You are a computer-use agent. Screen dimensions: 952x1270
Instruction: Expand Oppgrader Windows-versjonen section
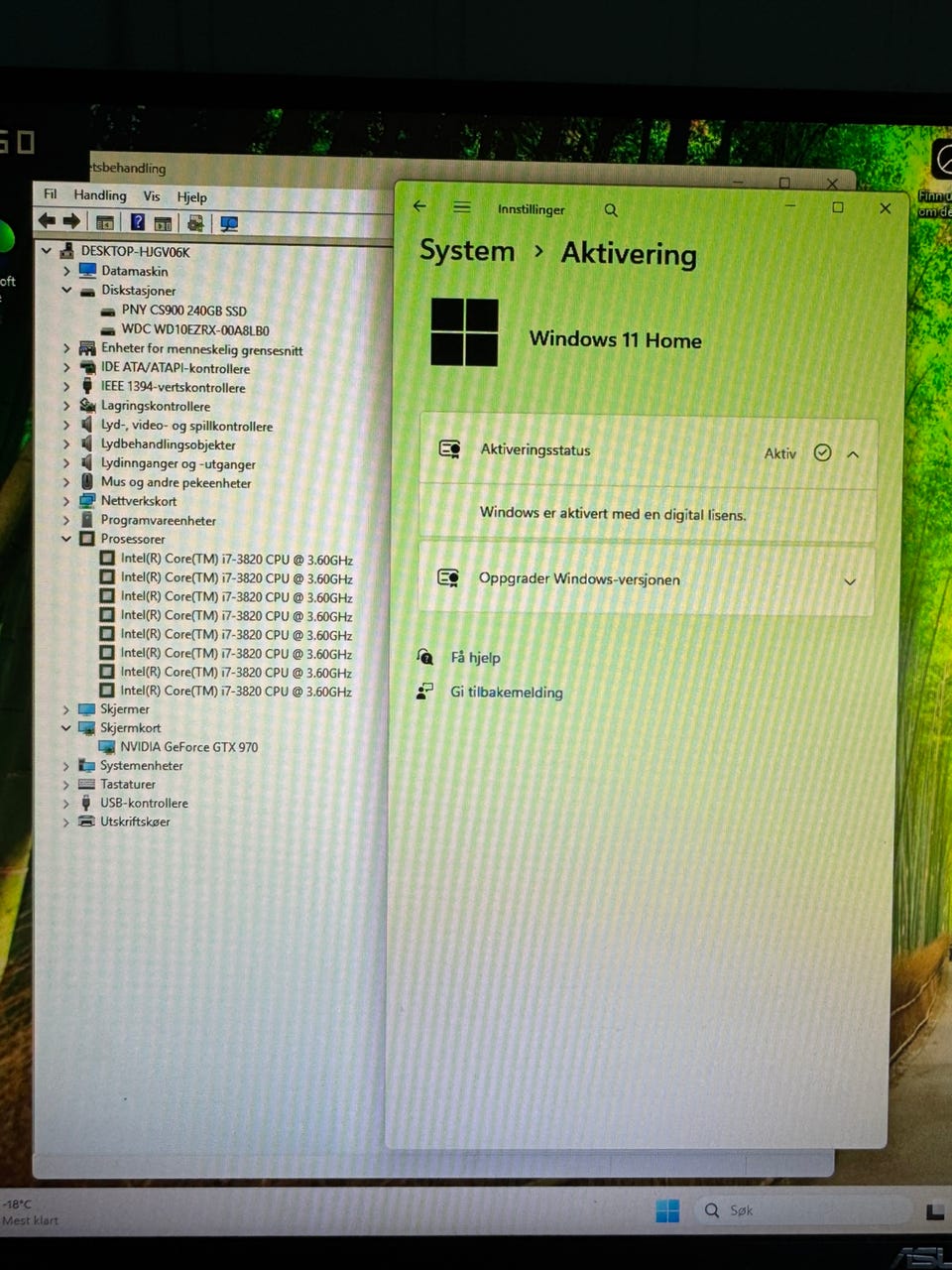pos(850,582)
